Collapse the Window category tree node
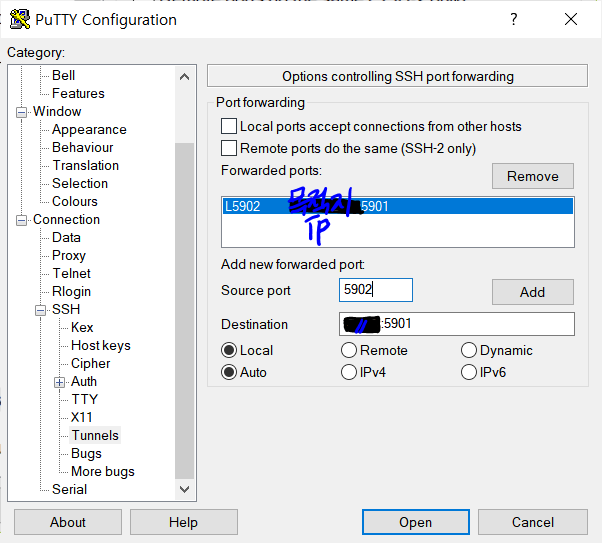This screenshot has width=602, height=543. (22, 112)
